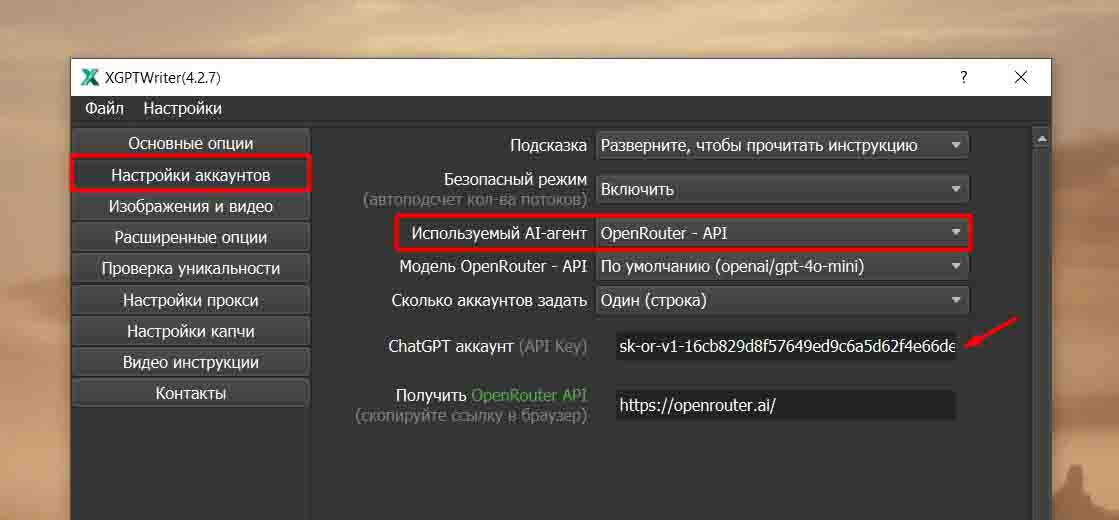Open Безопасный режим dropdown

(782, 189)
